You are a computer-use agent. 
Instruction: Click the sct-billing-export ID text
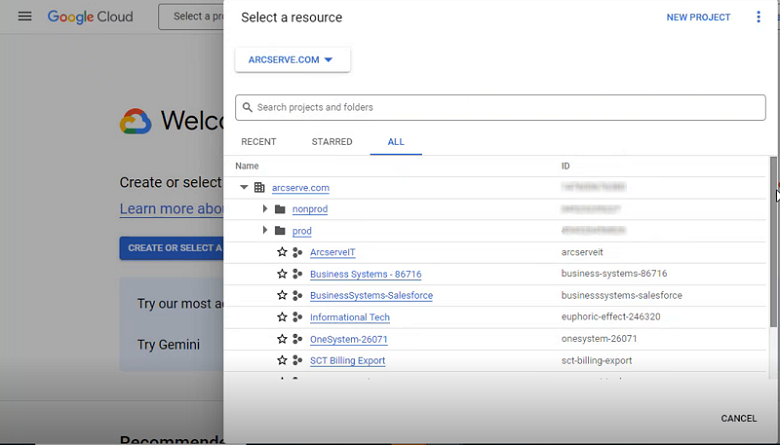(596, 360)
